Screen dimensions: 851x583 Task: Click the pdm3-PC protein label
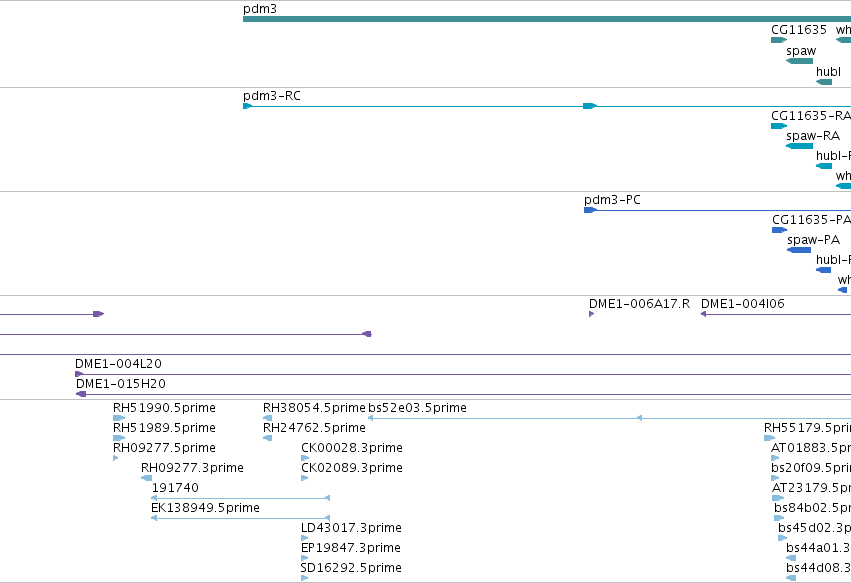click(x=612, y=200)
